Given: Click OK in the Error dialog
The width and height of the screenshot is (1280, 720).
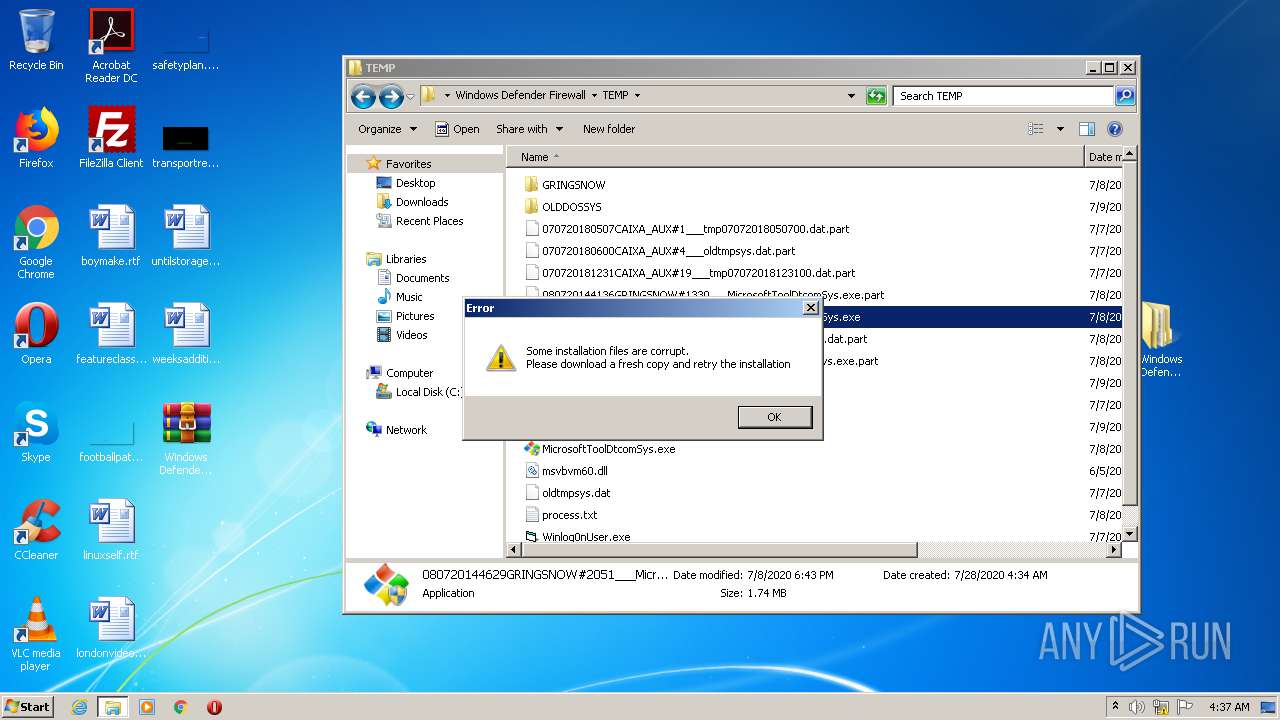Looking at the screenshot, I should point(775,417).
